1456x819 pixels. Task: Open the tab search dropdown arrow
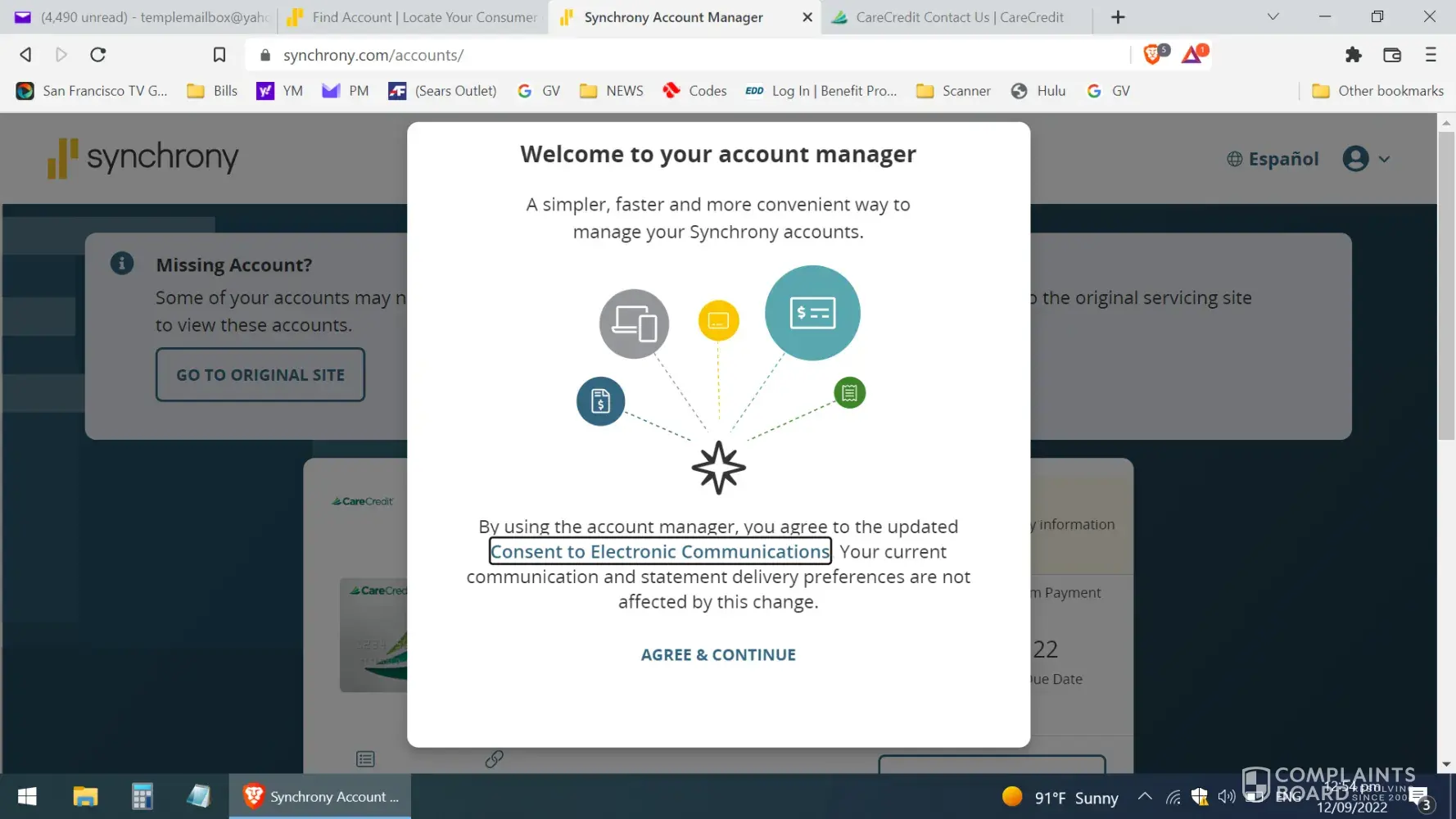point(1273,16)
